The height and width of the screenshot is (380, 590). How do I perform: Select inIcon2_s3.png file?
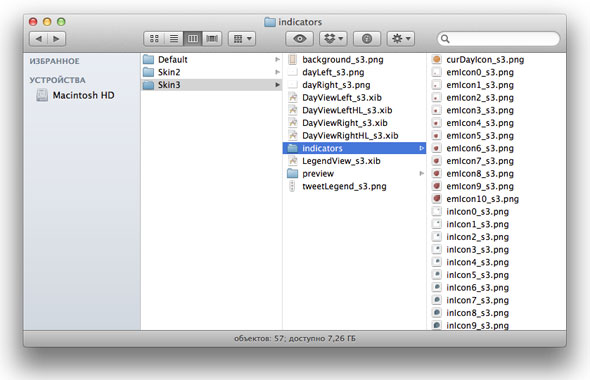pos(497,237)
